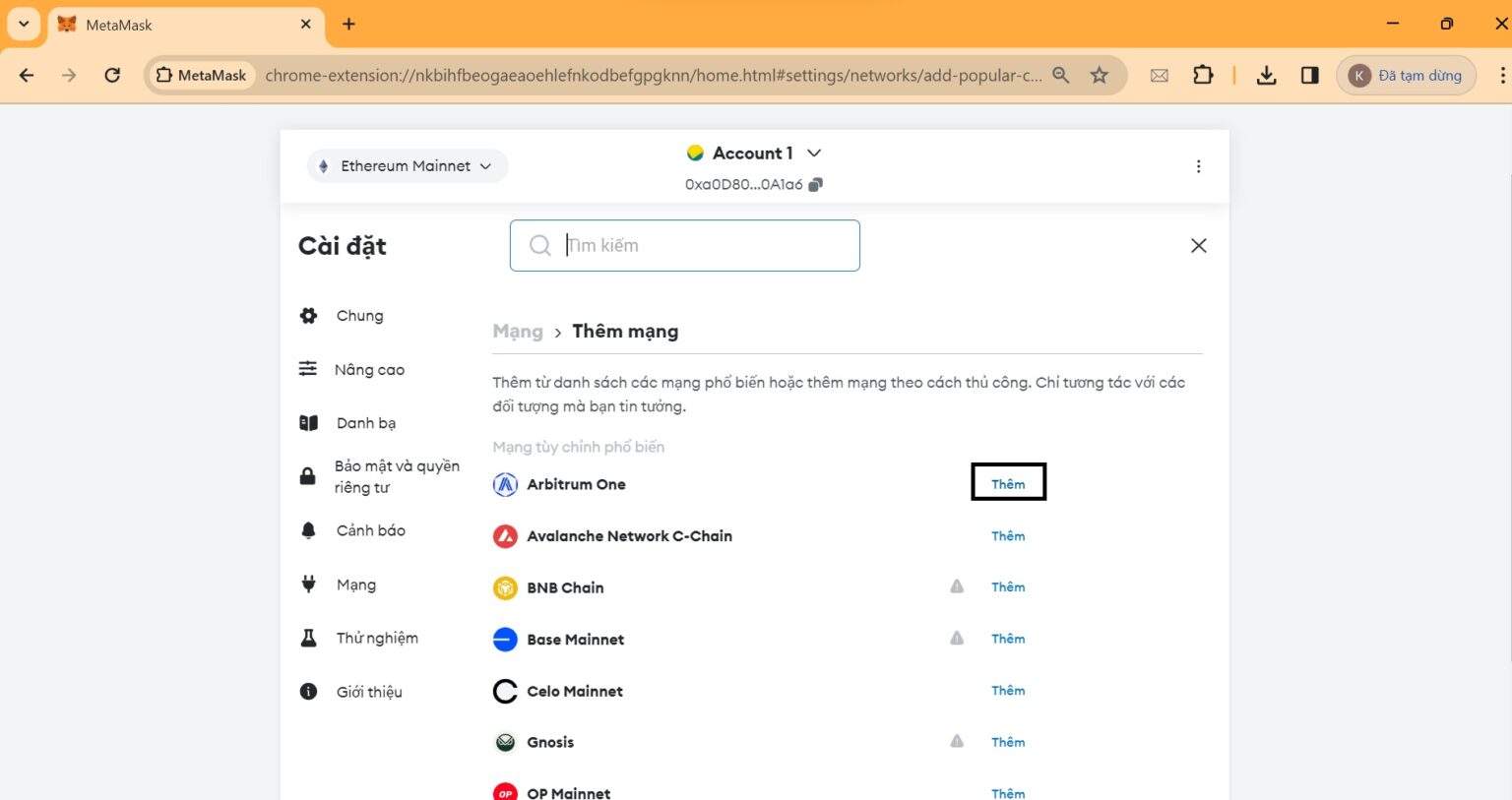Close the Cài đặt settings page
The height and width of the screenshot is (800, 1512).
tap(1198, 245)
